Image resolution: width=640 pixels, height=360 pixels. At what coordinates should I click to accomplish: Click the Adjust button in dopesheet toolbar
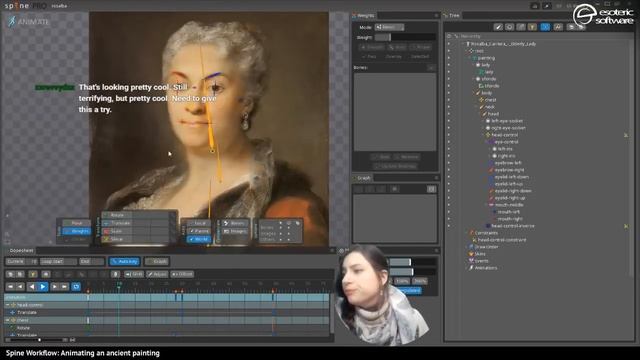click(157, 274)
